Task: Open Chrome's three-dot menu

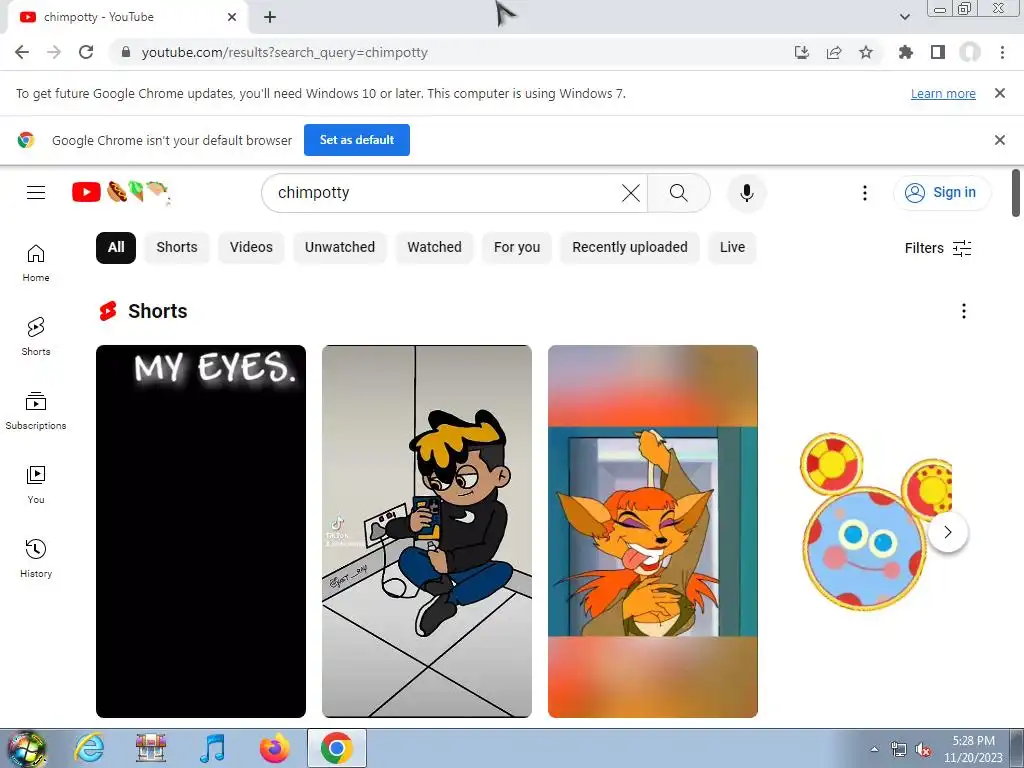Action: pyautogui.click(x=1002, y=52)
